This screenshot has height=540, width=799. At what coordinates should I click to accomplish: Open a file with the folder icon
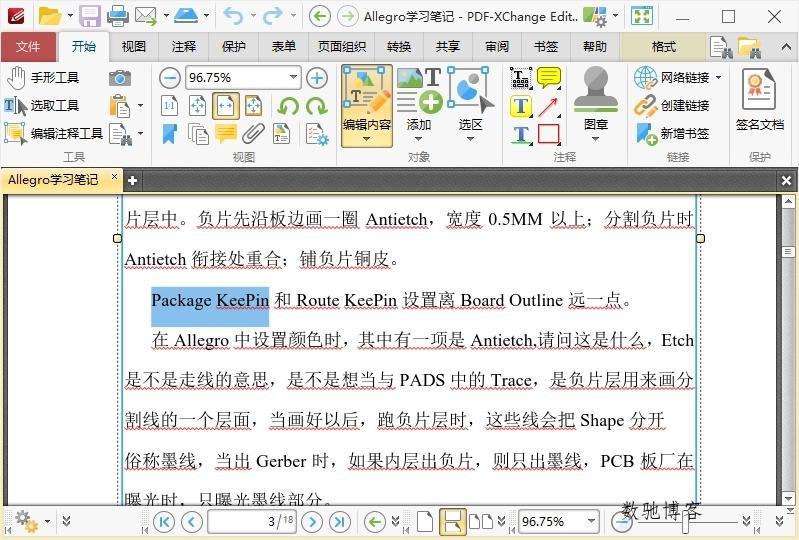pos(50,16)
